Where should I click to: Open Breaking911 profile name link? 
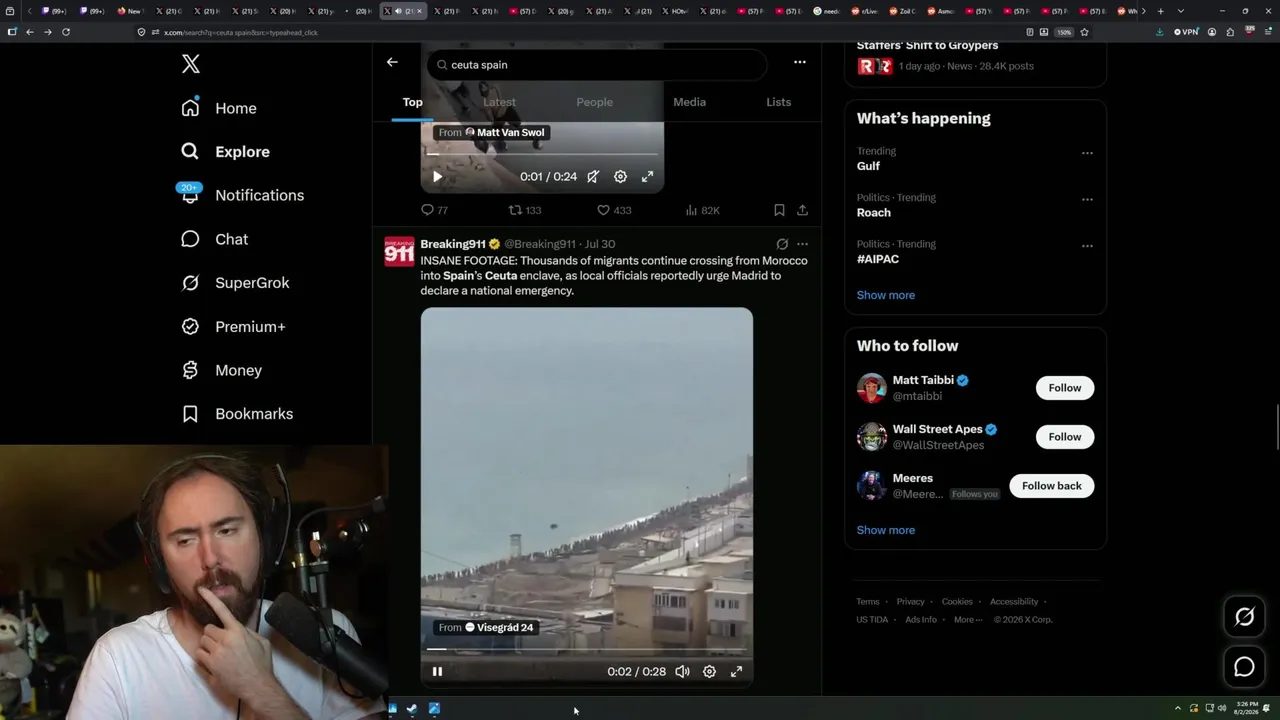click(x=453, y=244)
